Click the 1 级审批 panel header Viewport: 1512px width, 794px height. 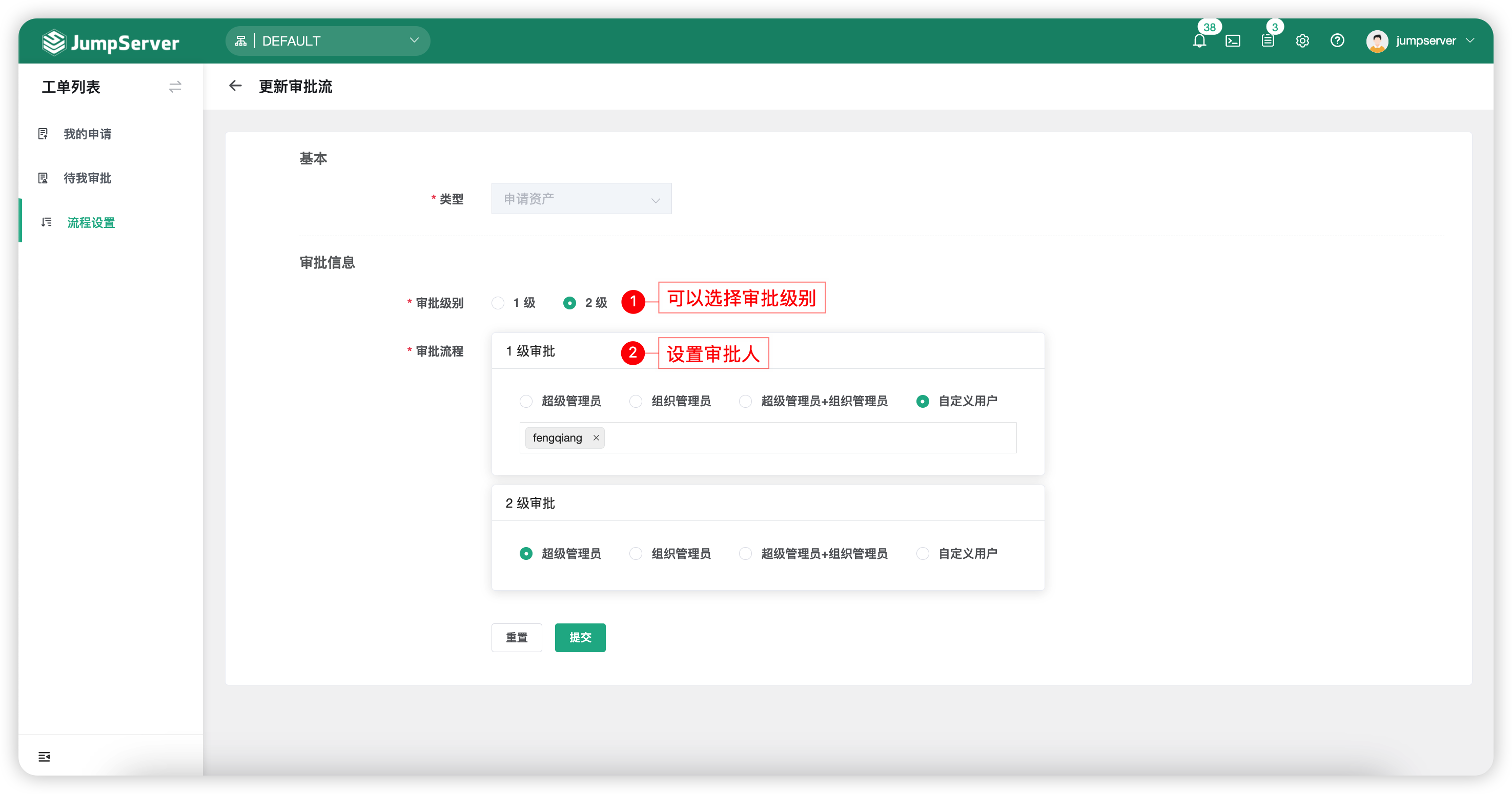coord(768,351)
